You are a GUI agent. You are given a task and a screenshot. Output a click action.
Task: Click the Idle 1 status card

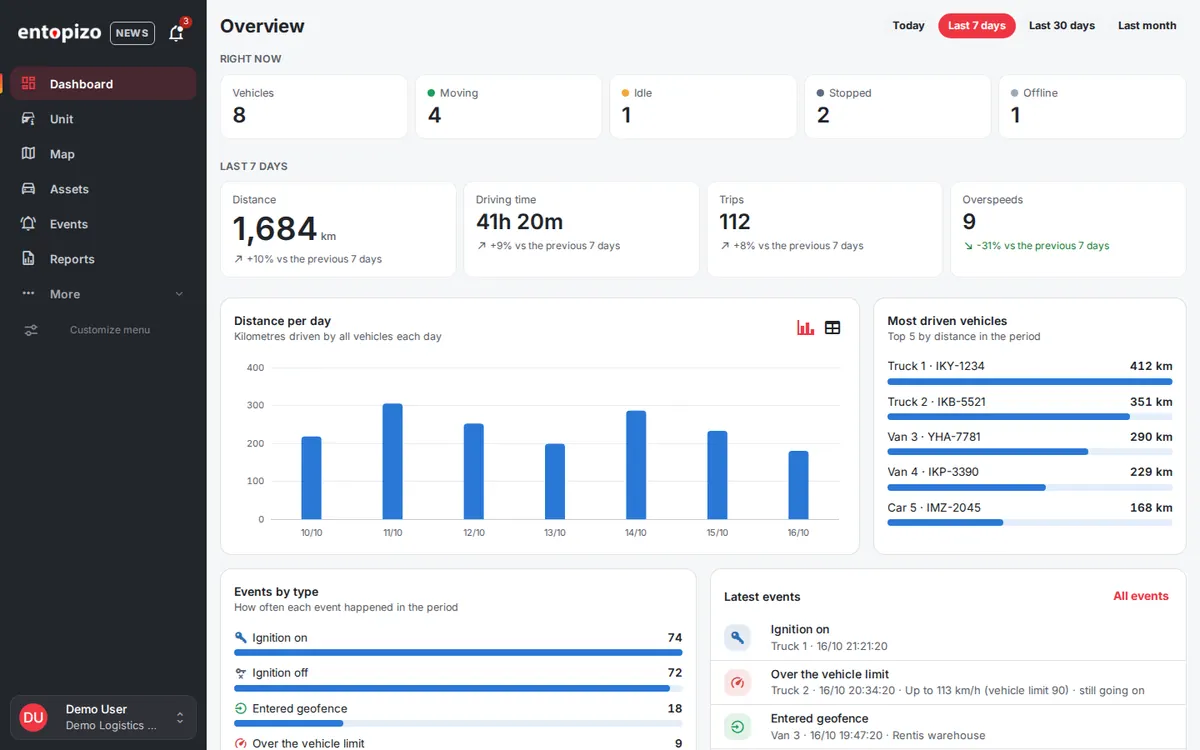pyautogui.click(x=703, y=106)
